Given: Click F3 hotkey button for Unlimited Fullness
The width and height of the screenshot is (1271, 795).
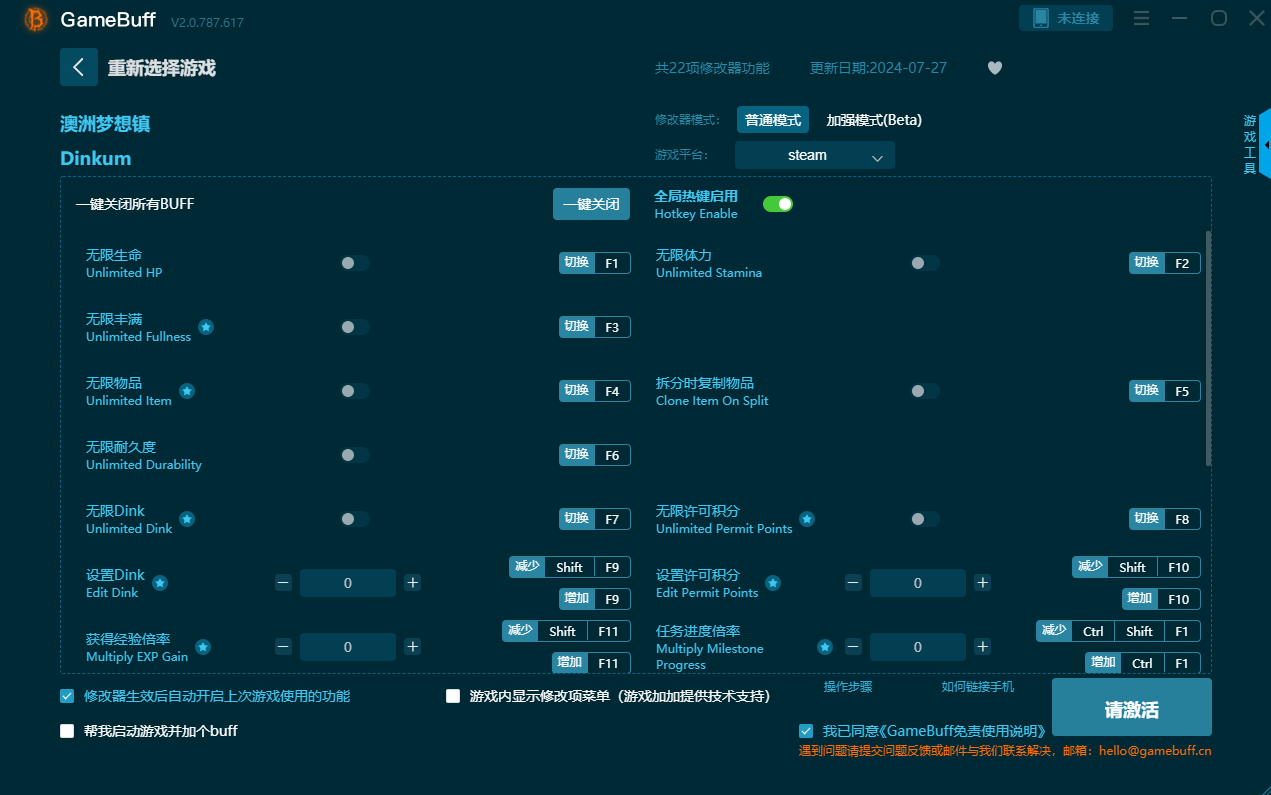Looking at the screenshot, I should click(x=594, y=327).
